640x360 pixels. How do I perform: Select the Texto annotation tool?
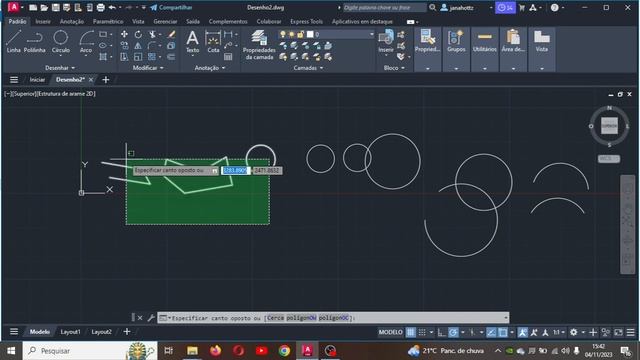coord(192,42)
